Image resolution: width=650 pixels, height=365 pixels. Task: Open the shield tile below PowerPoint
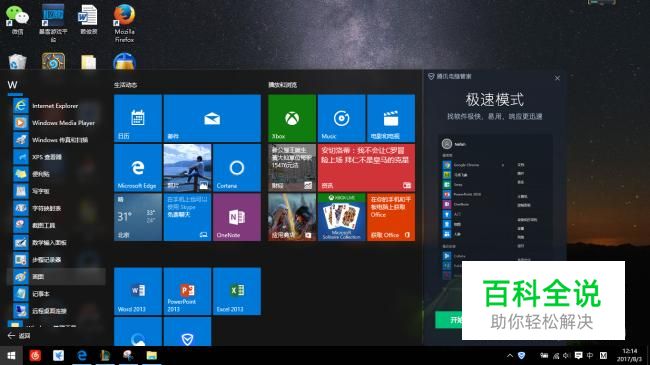click(187, 331)
